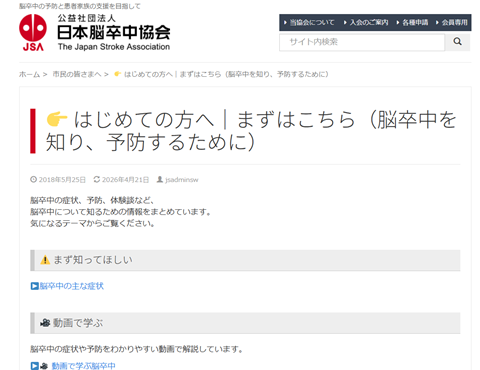Click the tagline 脳卒中の予防と患者家族の支援を目指して

click(x=80, y=6)
